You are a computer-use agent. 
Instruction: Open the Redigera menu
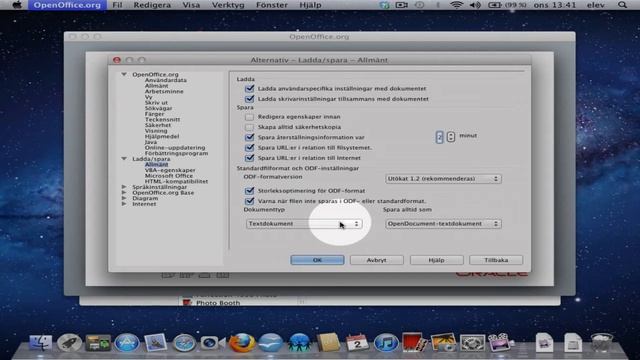tap(152, 5)
